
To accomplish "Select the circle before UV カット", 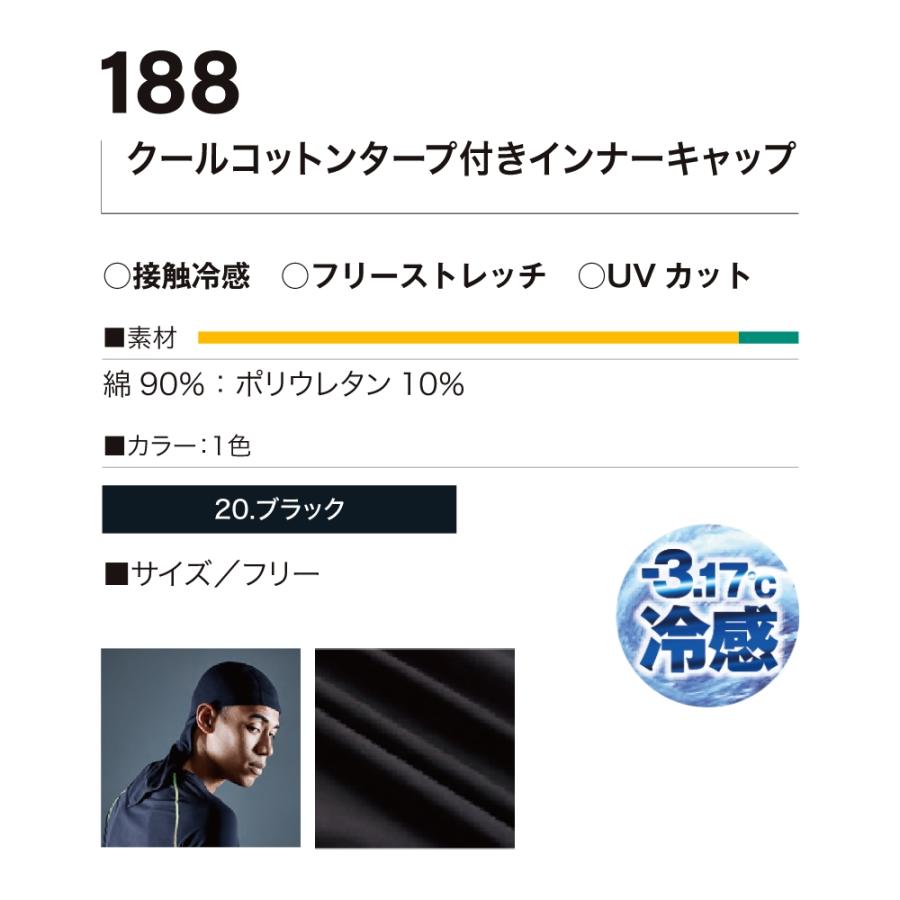I will (x=591, y=277).
